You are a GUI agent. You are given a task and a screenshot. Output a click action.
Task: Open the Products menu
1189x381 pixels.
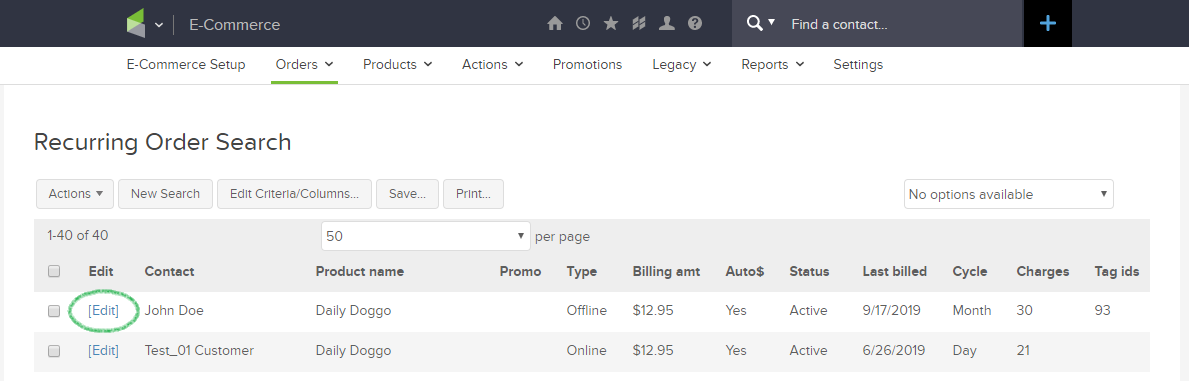(397, 65)
